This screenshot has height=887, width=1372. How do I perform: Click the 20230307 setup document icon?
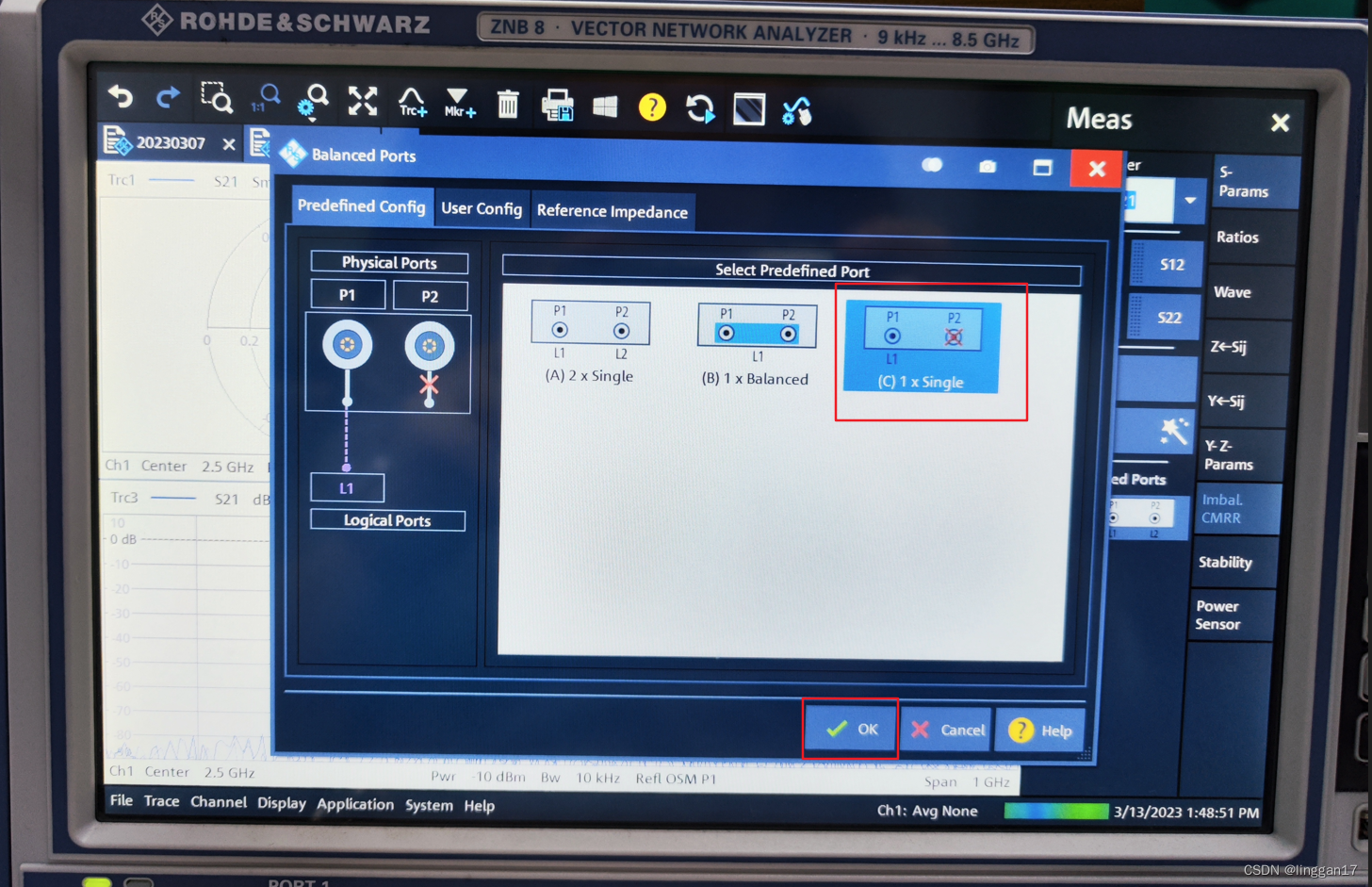117,141
